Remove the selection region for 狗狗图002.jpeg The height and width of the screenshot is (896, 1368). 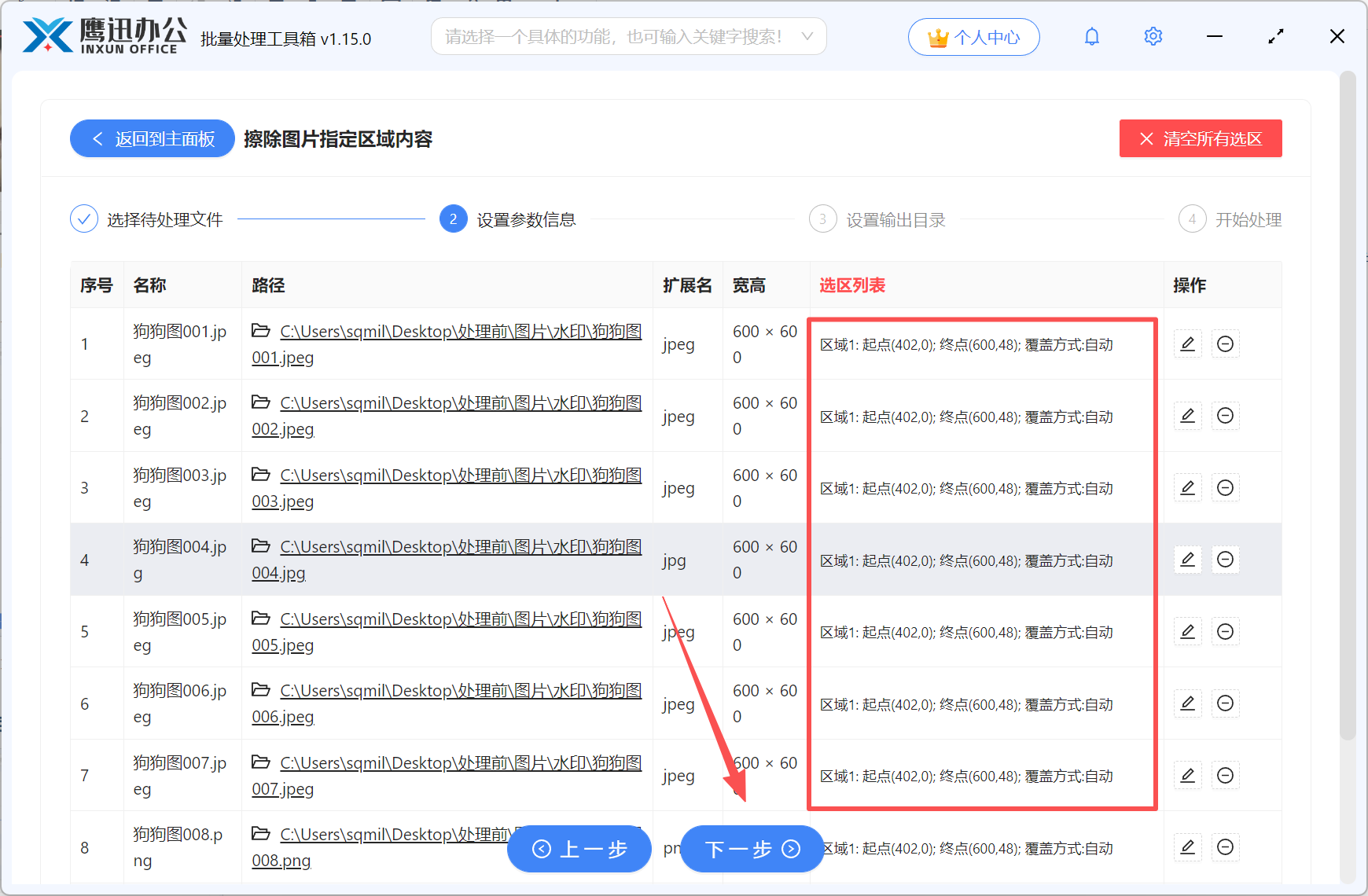tap(1225, 415)
